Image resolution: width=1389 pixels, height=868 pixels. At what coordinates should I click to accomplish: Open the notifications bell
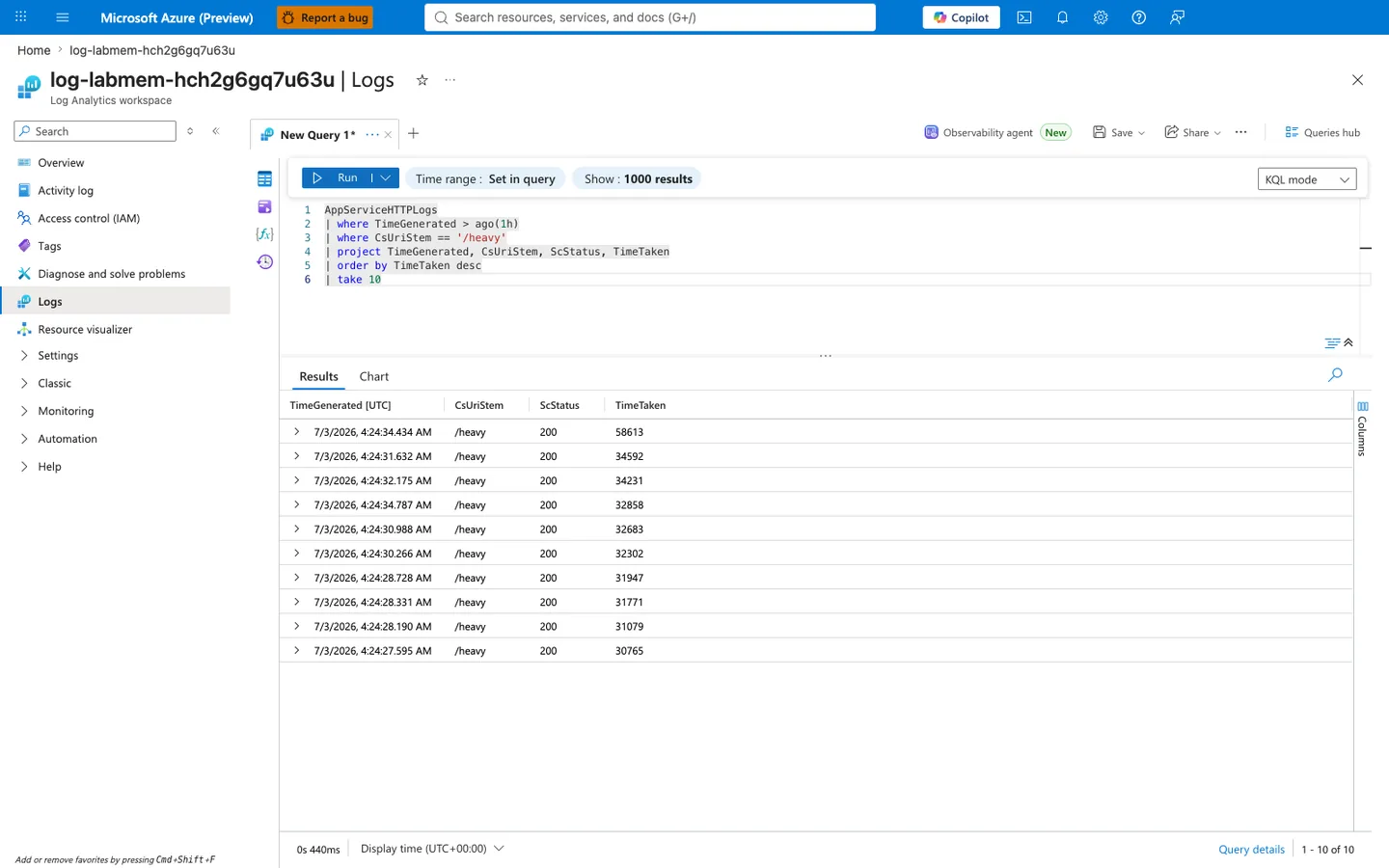pos(1062,17)
